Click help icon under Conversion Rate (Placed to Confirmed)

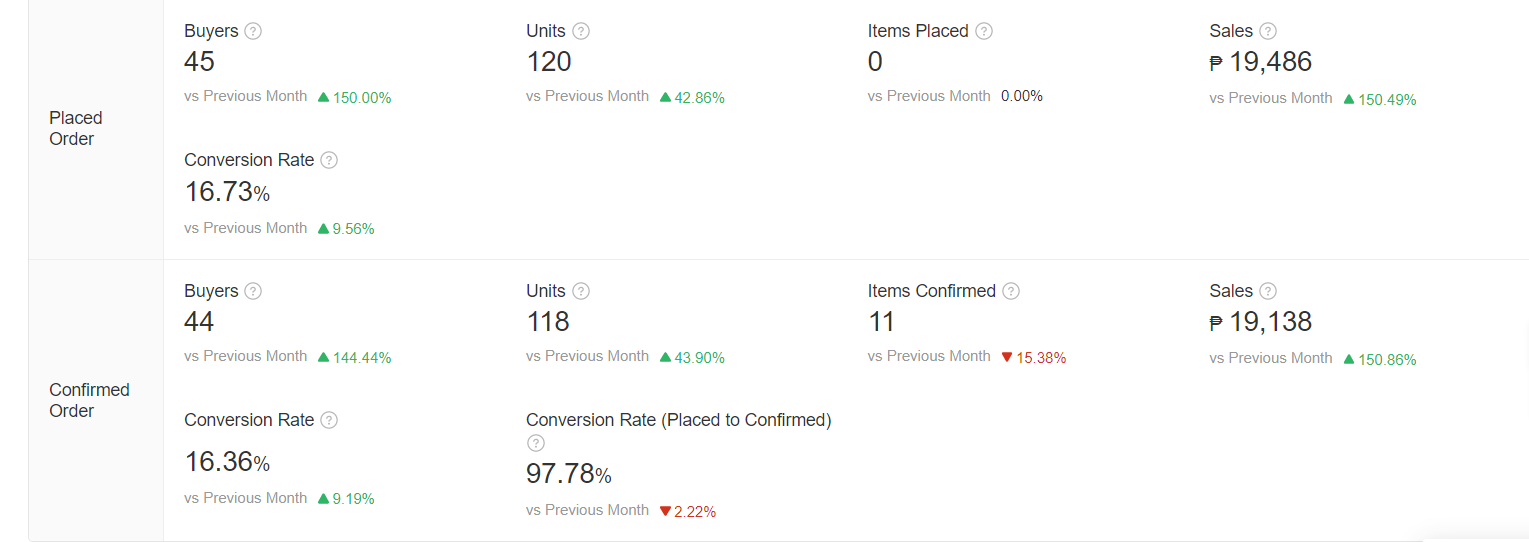click(x=536, y=443)
